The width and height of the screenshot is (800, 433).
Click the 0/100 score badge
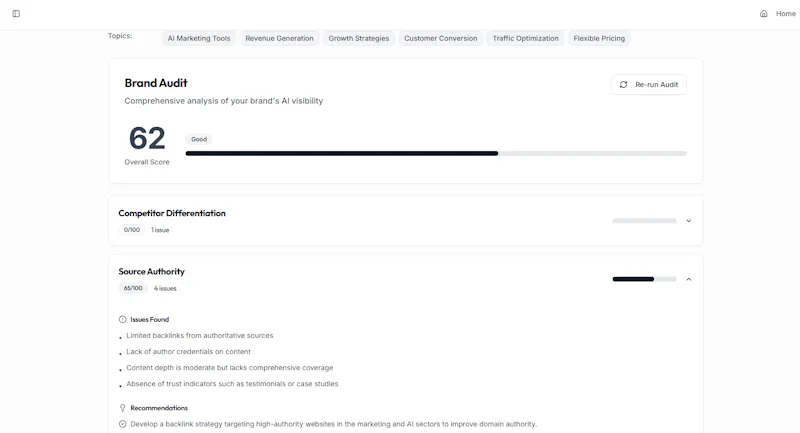tap(132, 230)
